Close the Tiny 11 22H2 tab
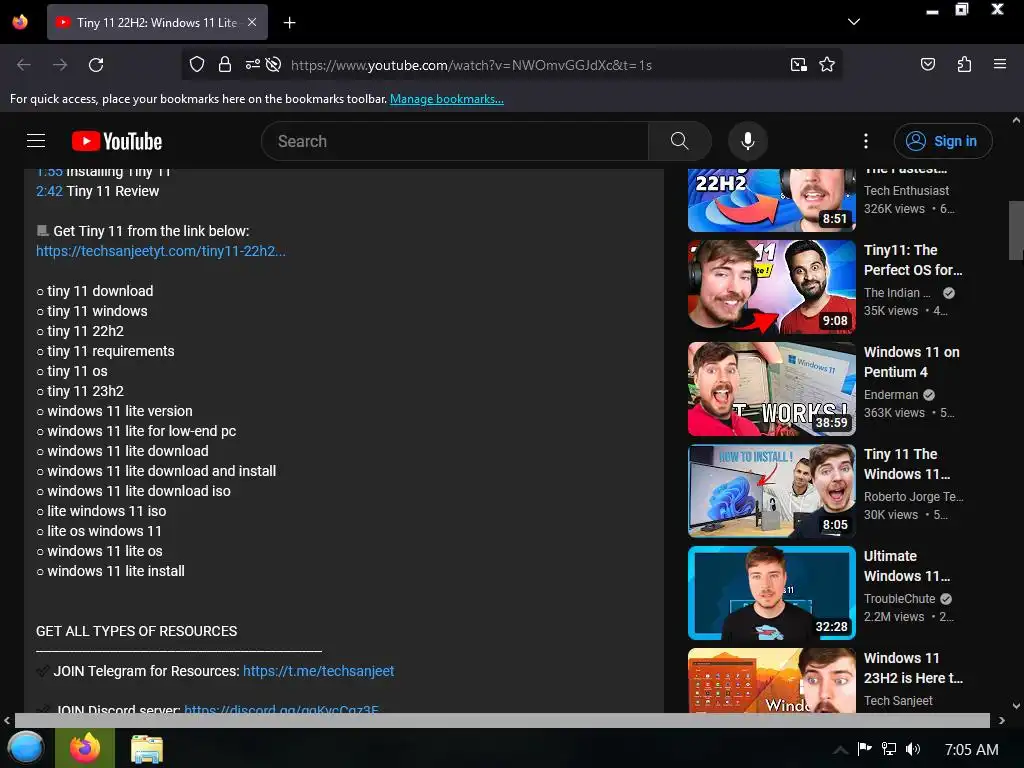Image resolution: width=1024 pixels, height=768 pixels. coord(252,22)
